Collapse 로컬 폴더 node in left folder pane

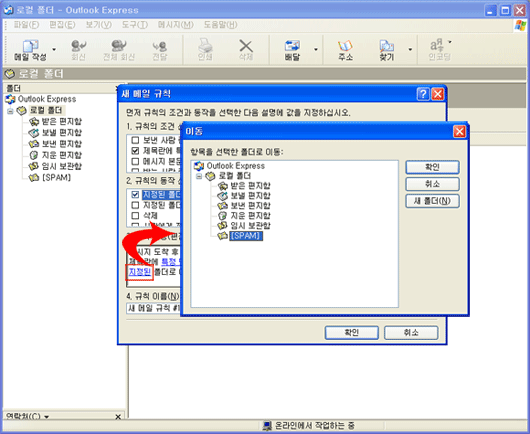tap(10, 111)
